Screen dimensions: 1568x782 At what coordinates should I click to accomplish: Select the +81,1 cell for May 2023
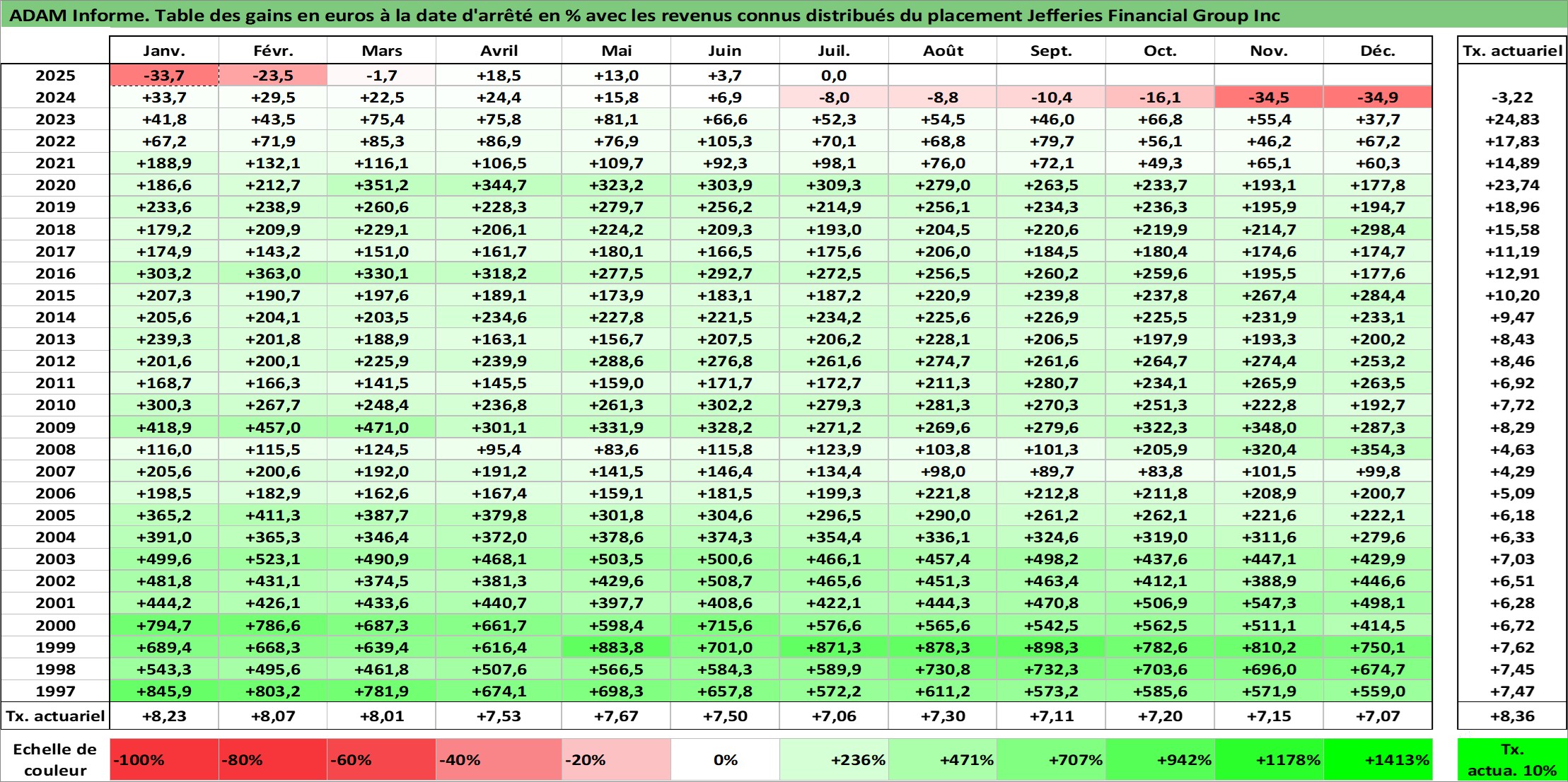[x=616, y=119]
